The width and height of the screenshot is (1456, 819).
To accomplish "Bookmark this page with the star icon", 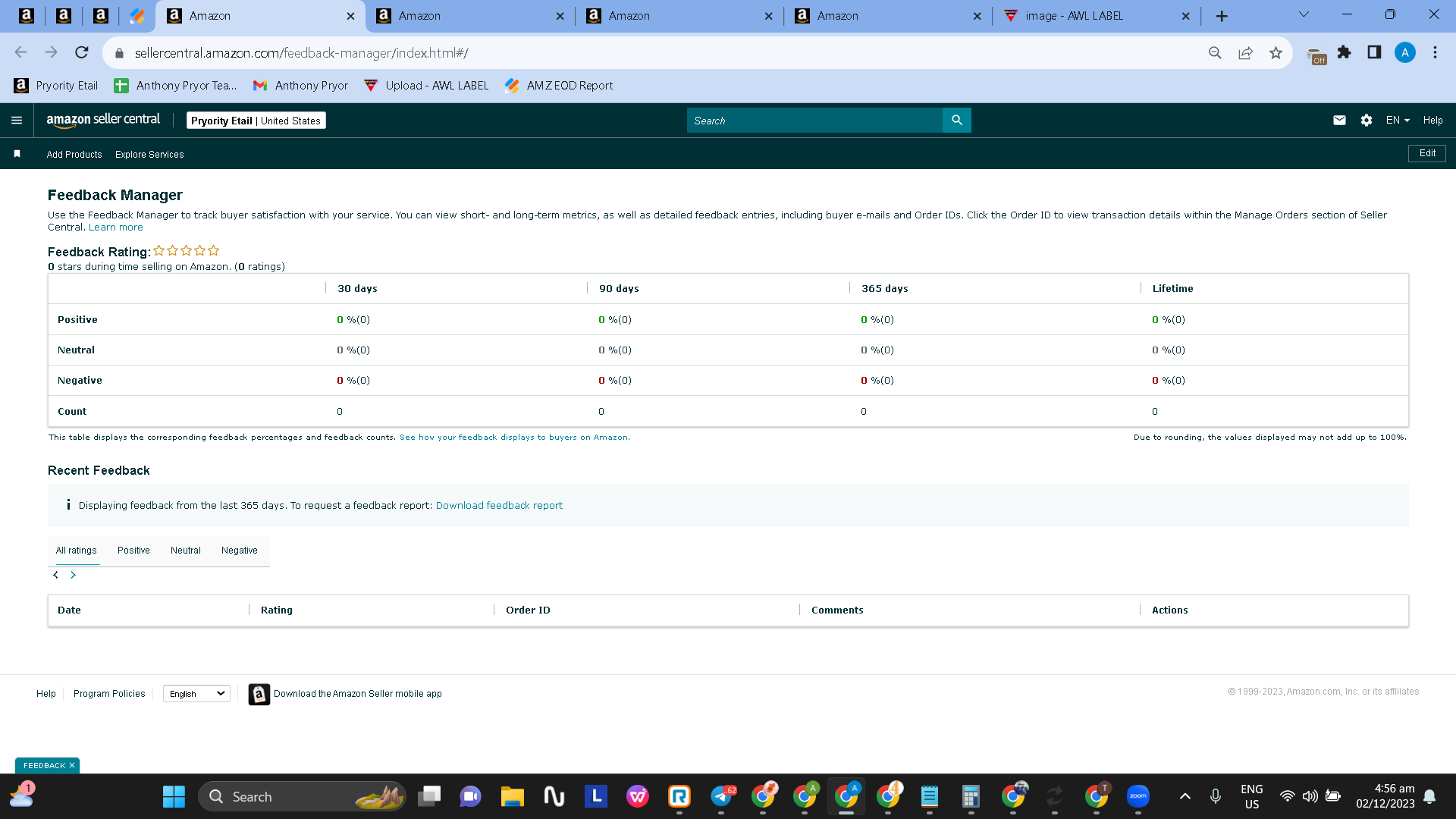I will 1276,52.
